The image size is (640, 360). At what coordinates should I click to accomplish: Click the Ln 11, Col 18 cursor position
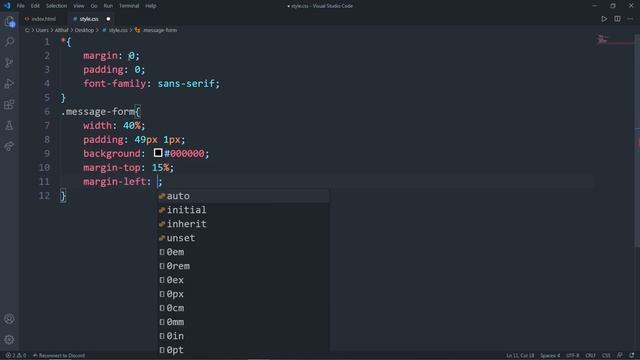pos(520,356)
